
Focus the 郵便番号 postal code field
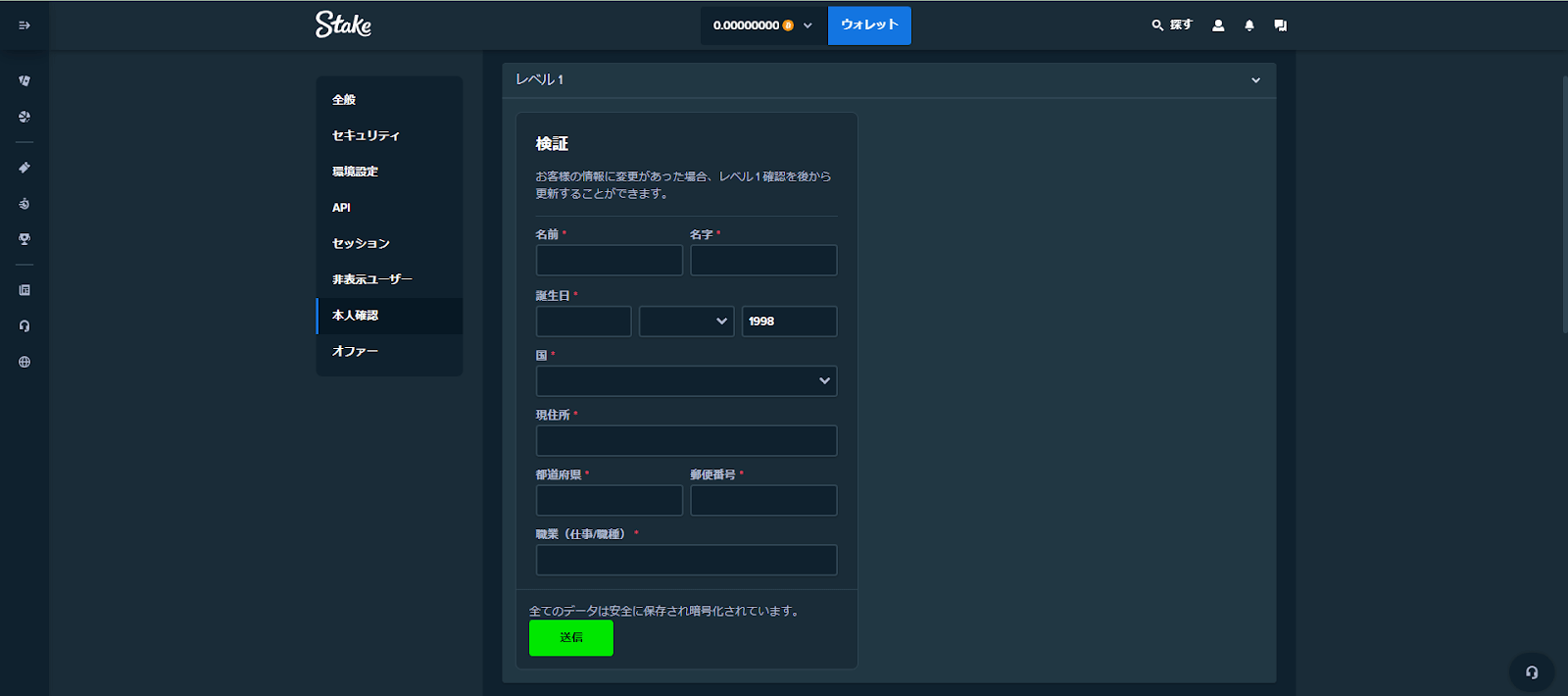pos(763,501)
